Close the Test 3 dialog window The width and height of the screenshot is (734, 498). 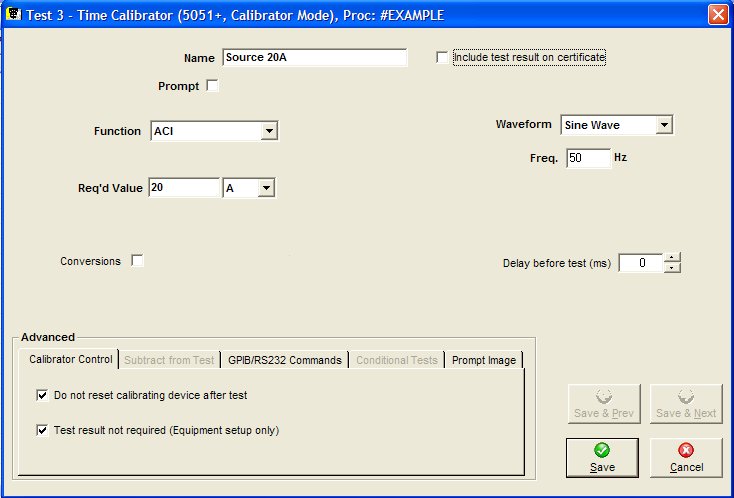tap(717, 15)
